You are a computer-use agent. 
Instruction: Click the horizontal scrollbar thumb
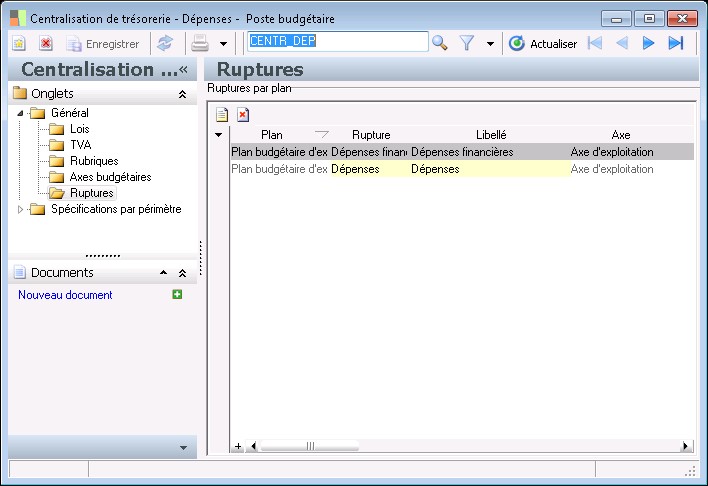pyautogui.click(x=310, y=446)
